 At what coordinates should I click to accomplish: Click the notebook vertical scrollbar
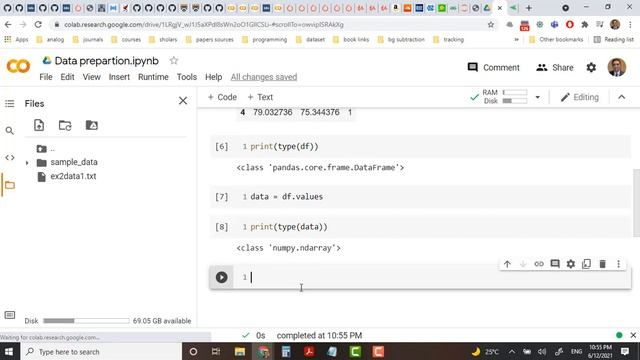(x=636, y=202)
